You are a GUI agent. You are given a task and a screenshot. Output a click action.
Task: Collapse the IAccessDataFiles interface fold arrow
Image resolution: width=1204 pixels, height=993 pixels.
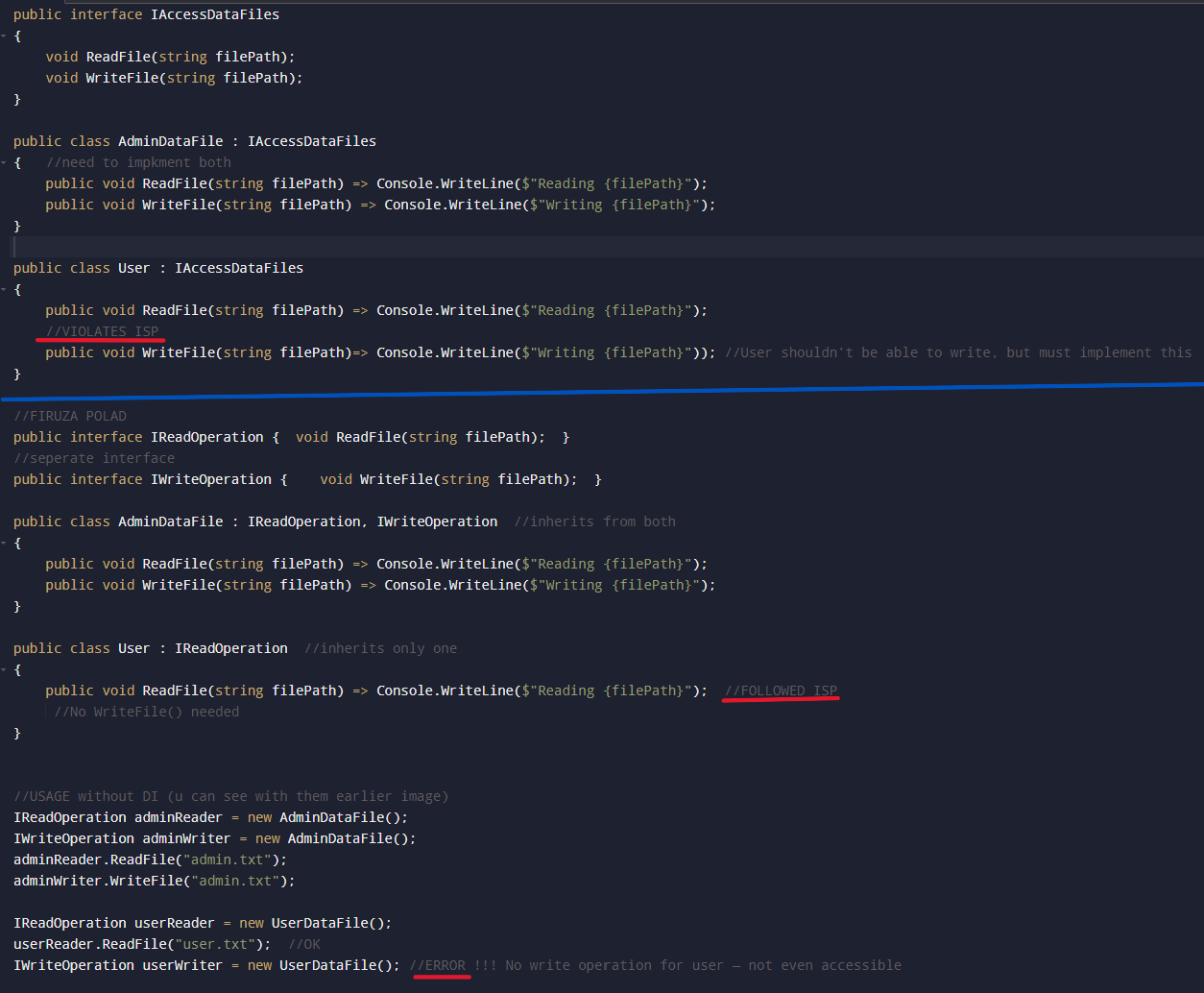pos(4,36)
